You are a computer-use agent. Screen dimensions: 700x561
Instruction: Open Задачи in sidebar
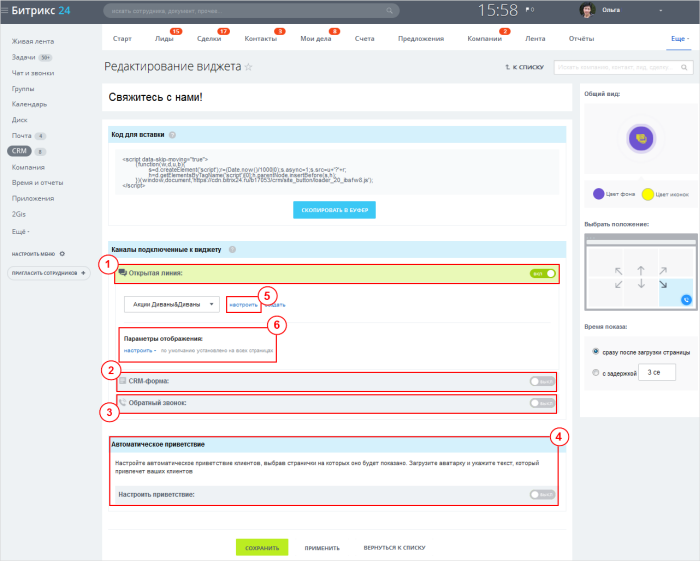[x=24, y=57]
